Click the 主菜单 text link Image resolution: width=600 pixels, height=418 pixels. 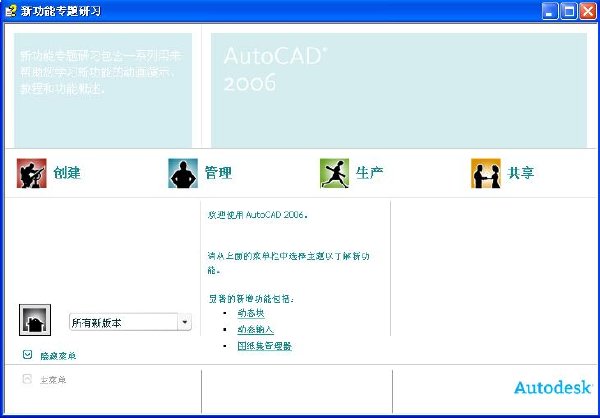tap(53, 380)
